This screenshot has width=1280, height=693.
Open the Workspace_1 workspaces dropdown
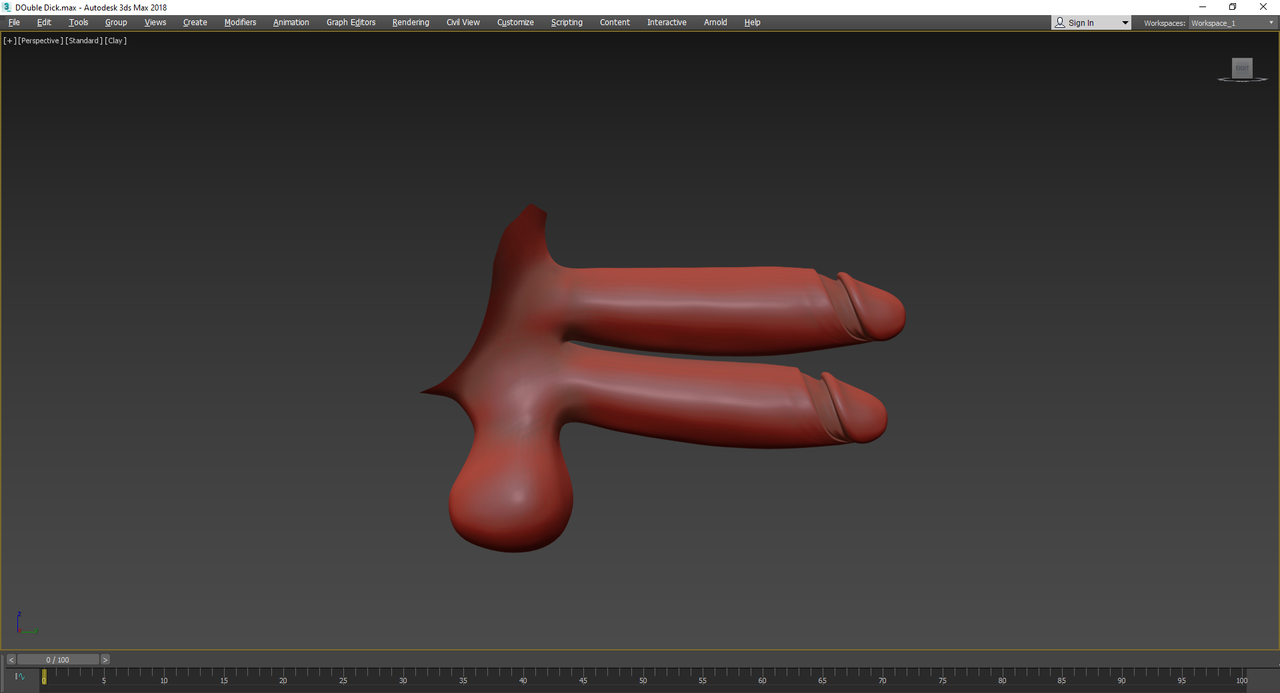(x=1233, y=23)
